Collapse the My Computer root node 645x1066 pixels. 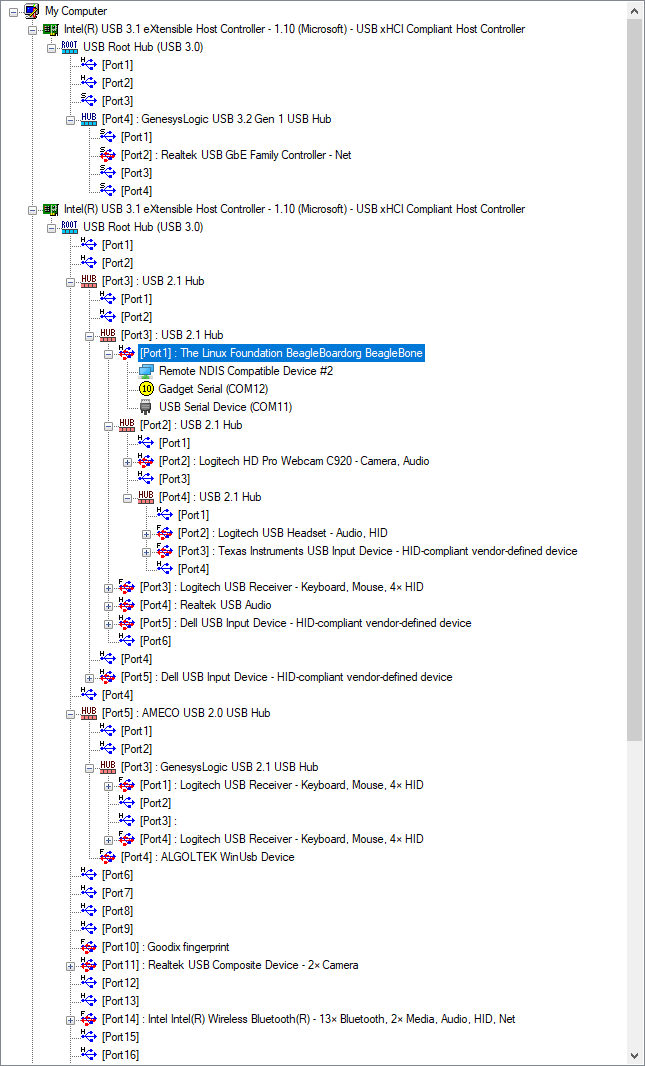pyautogui.click(x=13, y=11)
